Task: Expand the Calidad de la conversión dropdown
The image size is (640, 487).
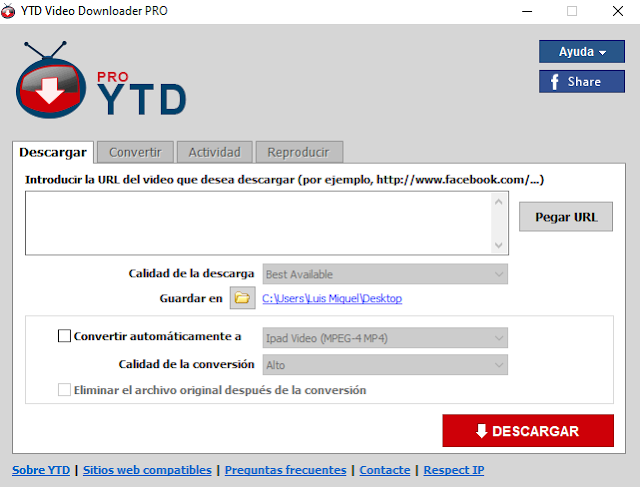Action: [x=385, y=365]
